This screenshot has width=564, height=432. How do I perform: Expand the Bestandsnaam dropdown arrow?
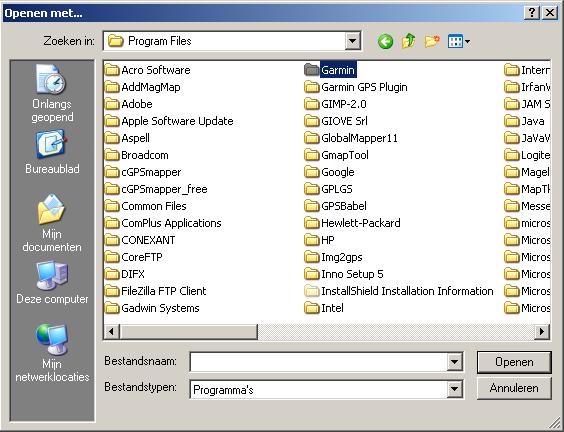pyautogui.click(x=455, y=362)
